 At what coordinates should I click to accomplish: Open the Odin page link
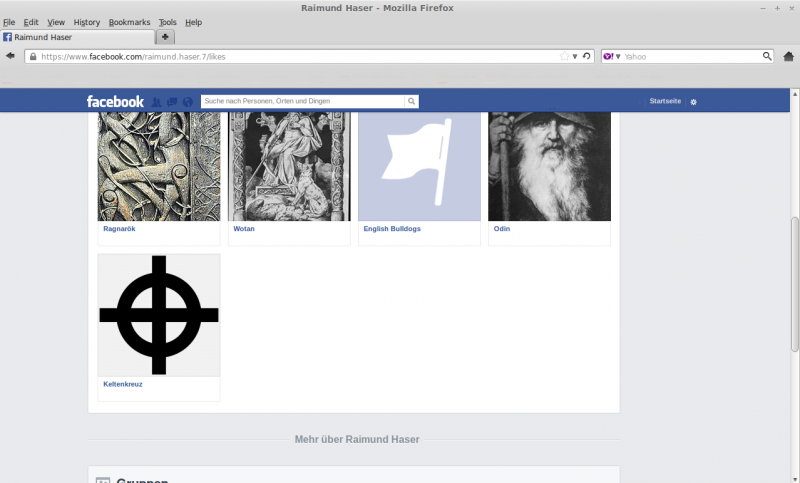point(502,228)
